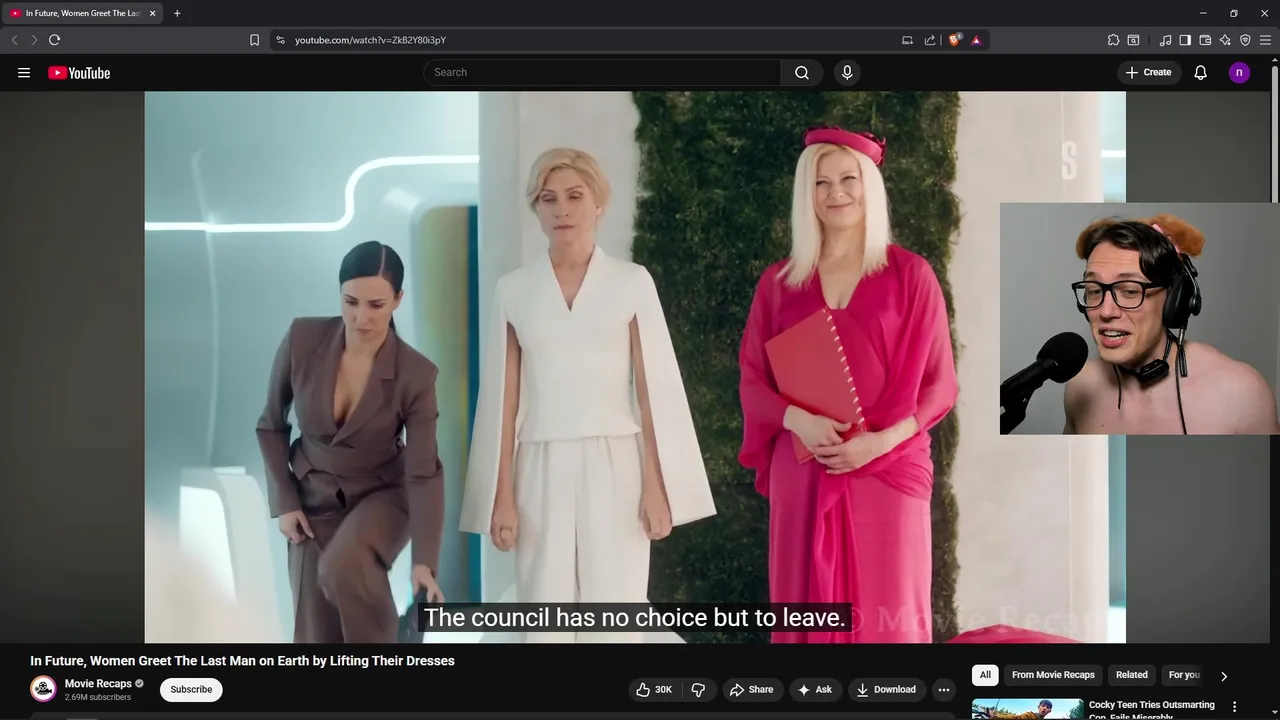Like the video with 30K likes
Screen dimensions: 1280x720
coord(654,689)
